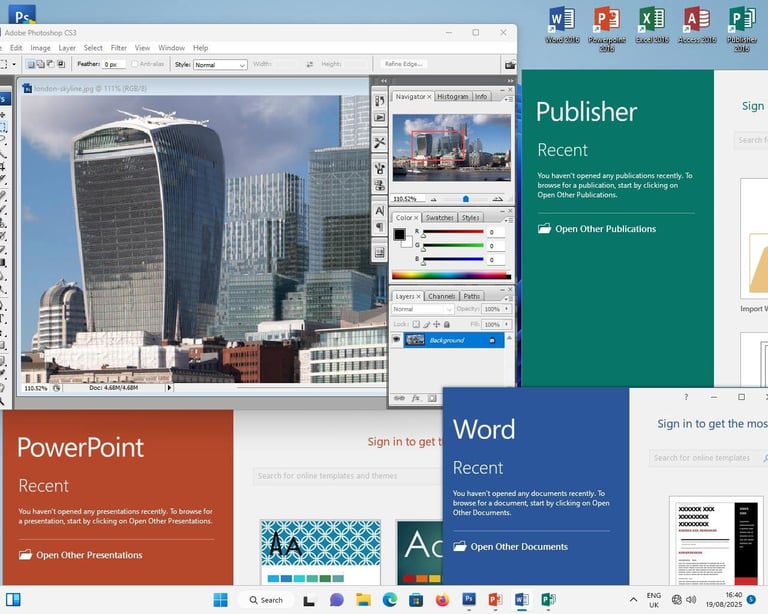Viewport: 768px width, 614px height.
Task: Click the Link layers icon in Layers panel
Action: click(x=399, y=398)
